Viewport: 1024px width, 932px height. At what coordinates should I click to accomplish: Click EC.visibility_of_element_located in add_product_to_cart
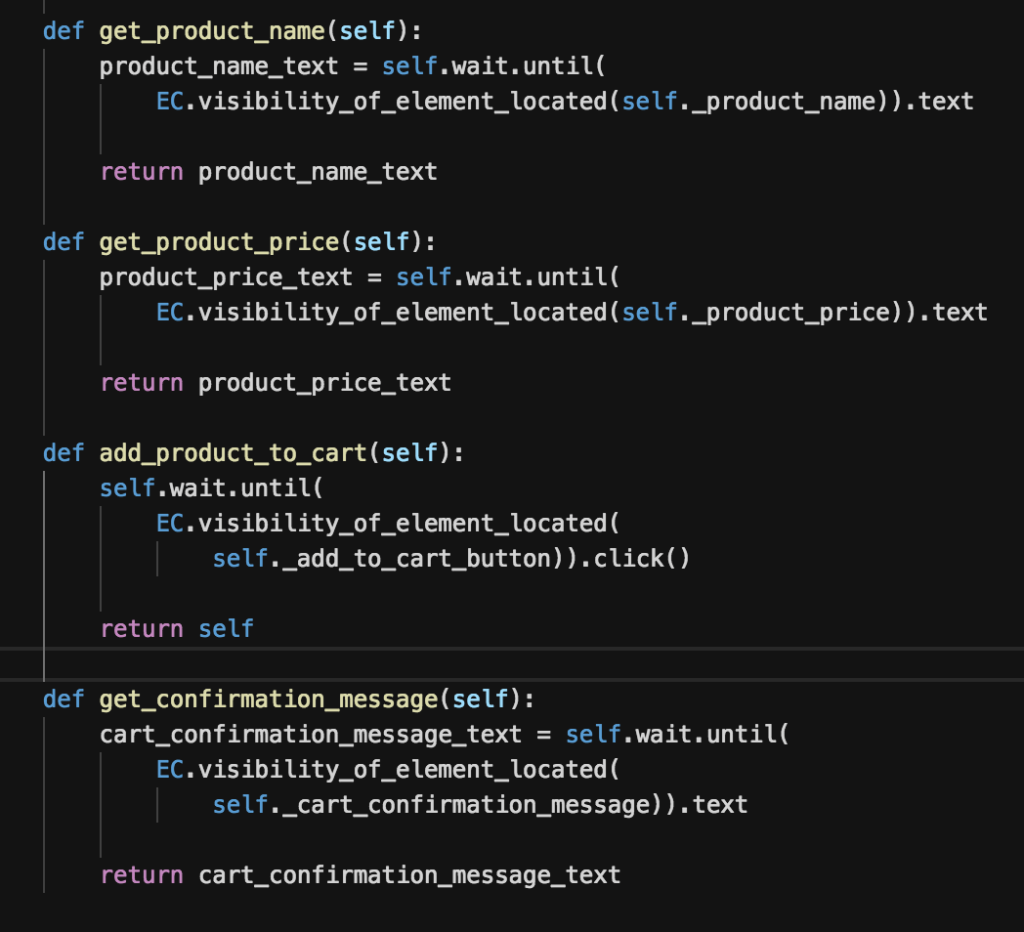pos(381,523)
